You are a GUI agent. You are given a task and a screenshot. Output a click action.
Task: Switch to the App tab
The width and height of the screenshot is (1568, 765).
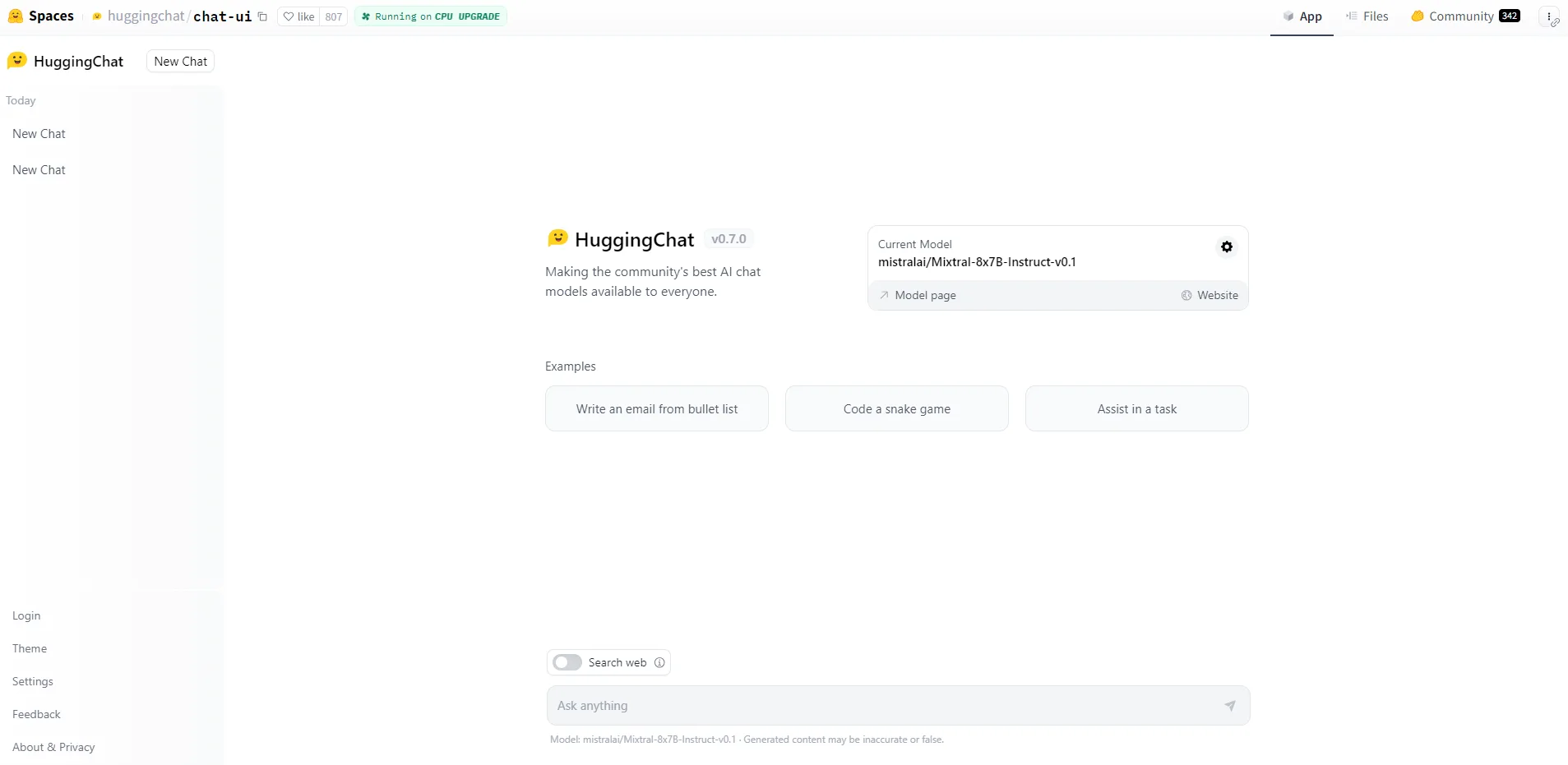[1302, 16]
